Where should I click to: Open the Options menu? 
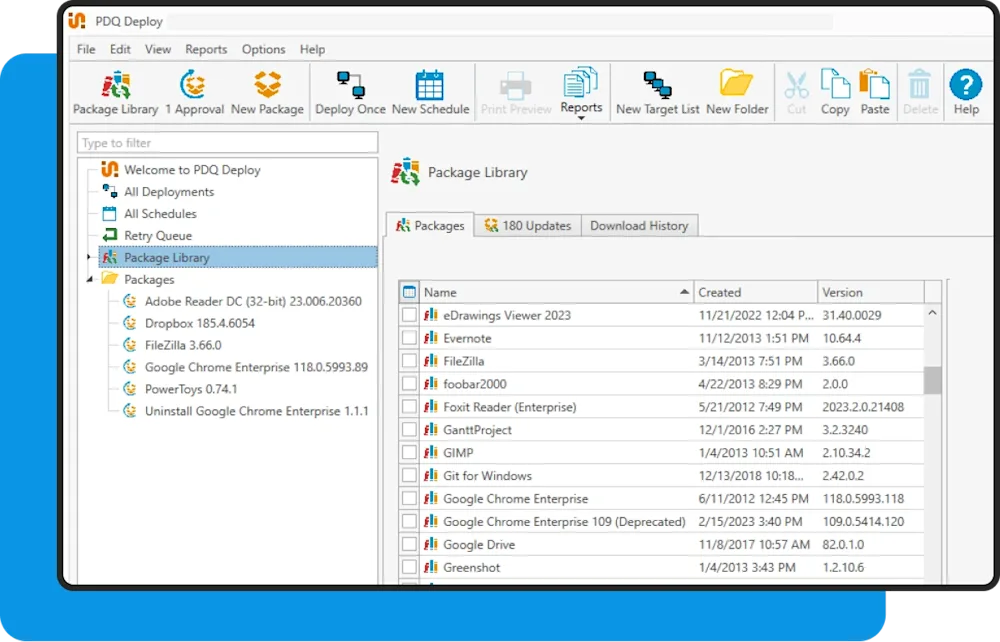263,49
